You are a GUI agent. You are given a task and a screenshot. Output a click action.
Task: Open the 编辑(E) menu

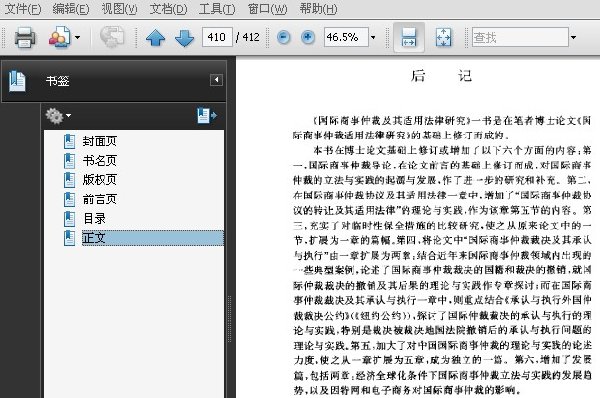tap(71, 8)
